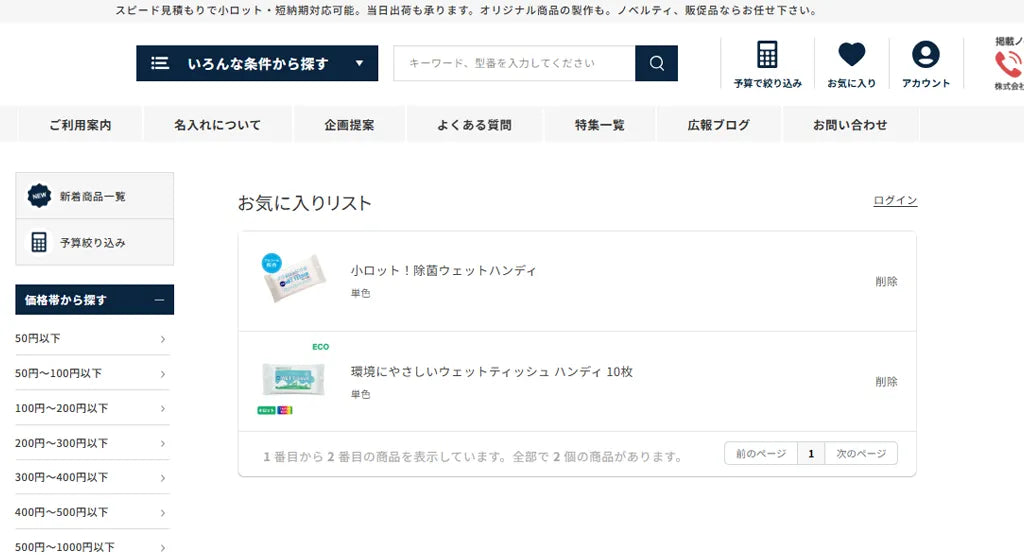Viewport: 1024px width, 555px height.
Task: Open the budget filter calculator icon in header
Action: [x=767, y=55]
